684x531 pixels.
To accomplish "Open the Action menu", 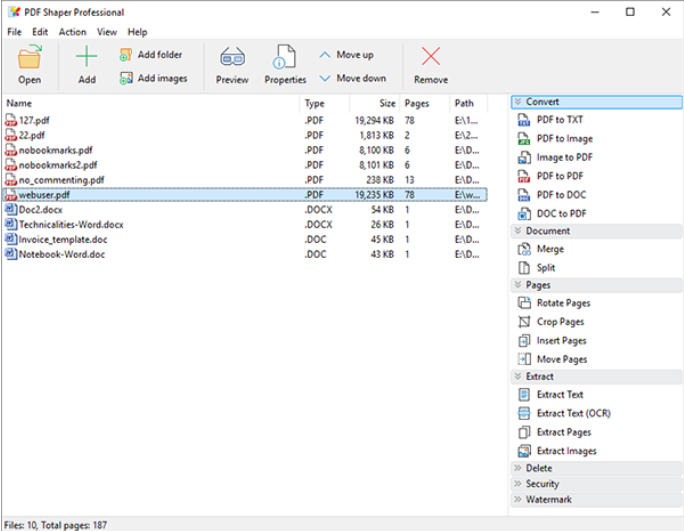I will (72, 32).
